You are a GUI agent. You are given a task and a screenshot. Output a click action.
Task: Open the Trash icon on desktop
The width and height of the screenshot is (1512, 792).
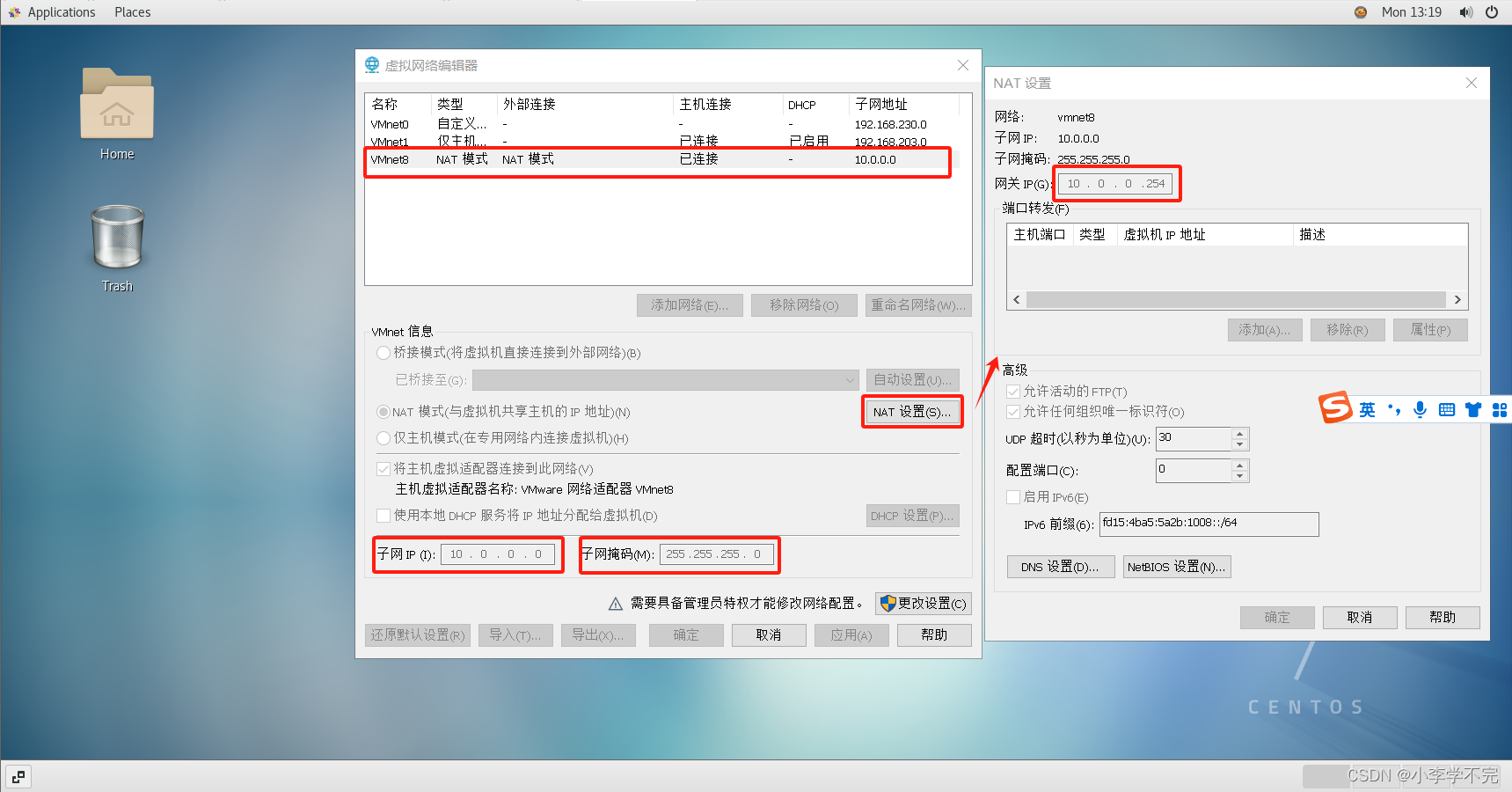pyautogui.click(x=117, y=237)
